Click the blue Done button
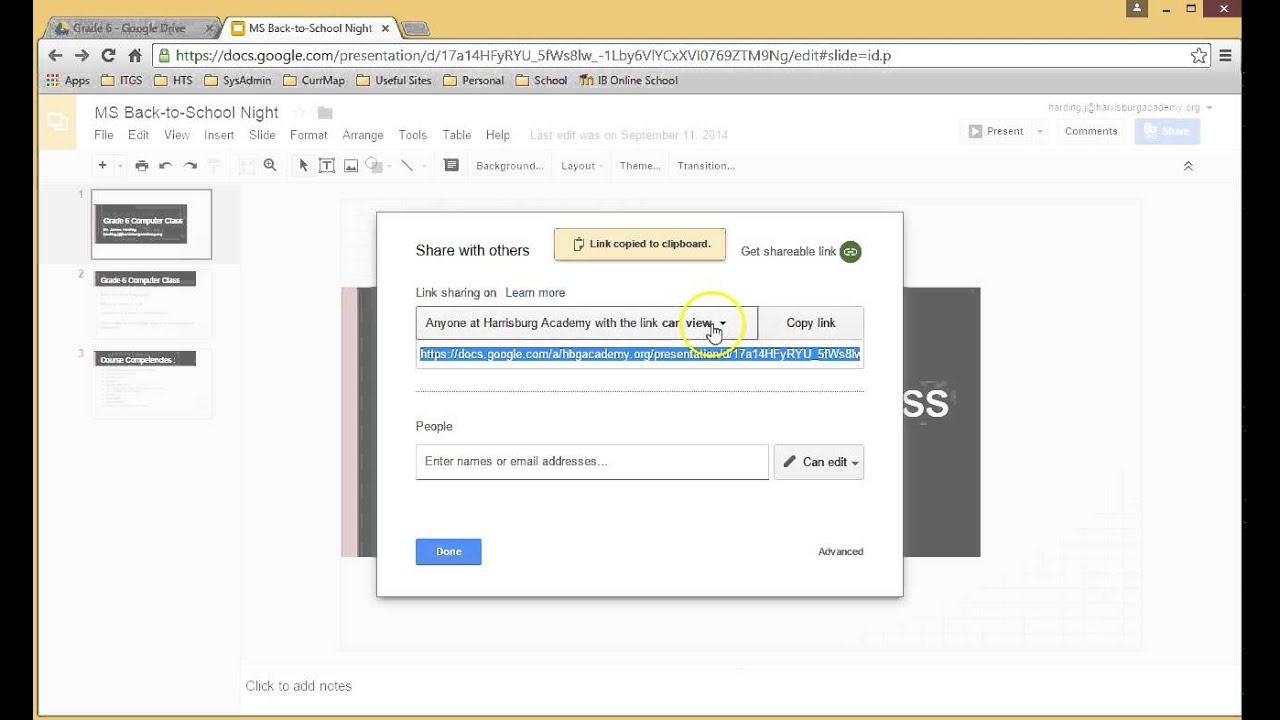The width and height of the screenshot is (1280, 720). [x=449, y=552]
